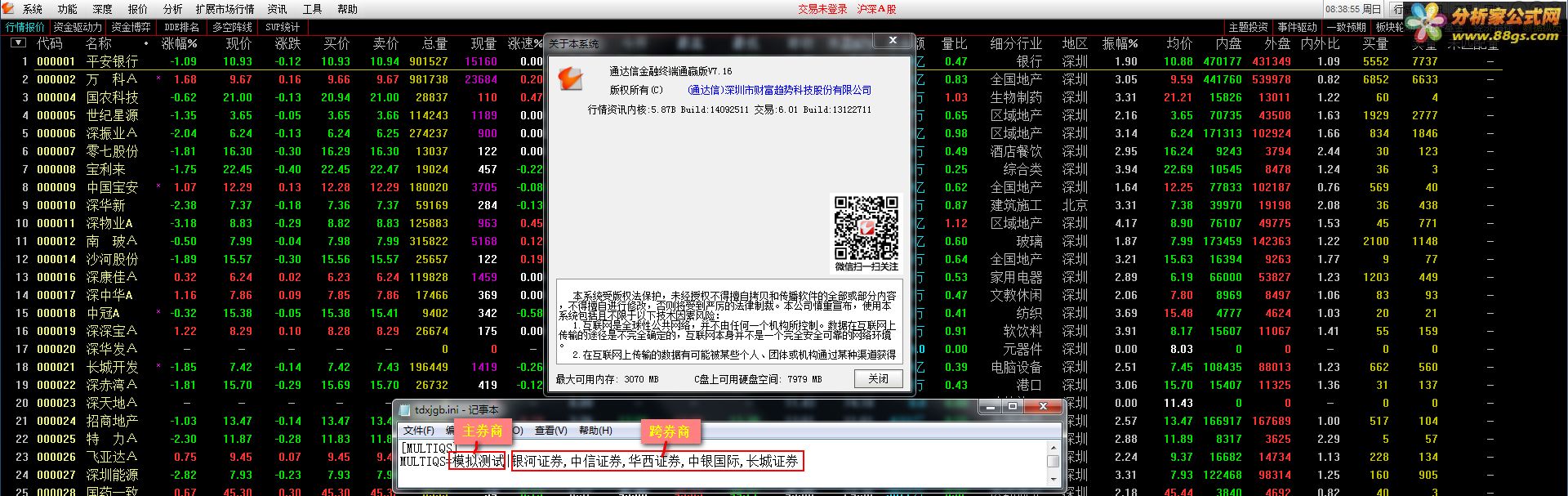Click the Notepad text area line MULTIQS
This screenshot has width=1568, height=496.
pyautogui.click(x=600, y=462)
